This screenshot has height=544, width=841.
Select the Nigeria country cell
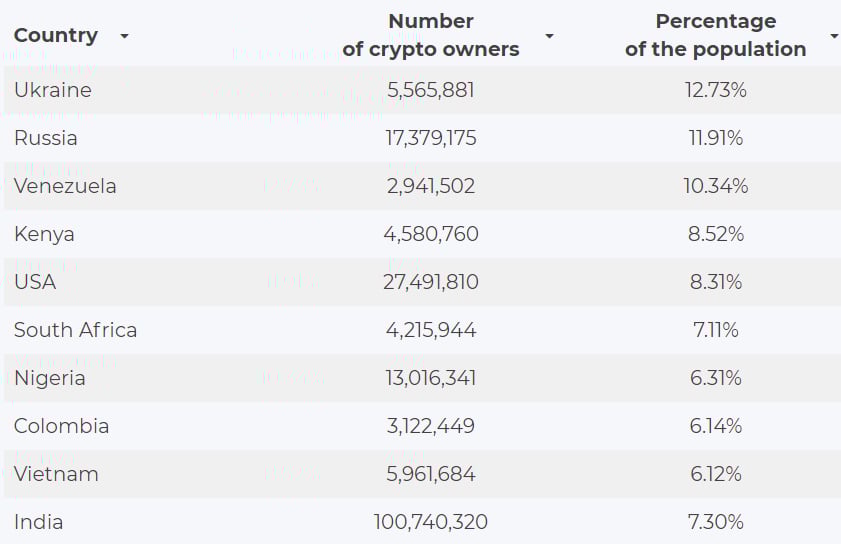click(49, 378)
